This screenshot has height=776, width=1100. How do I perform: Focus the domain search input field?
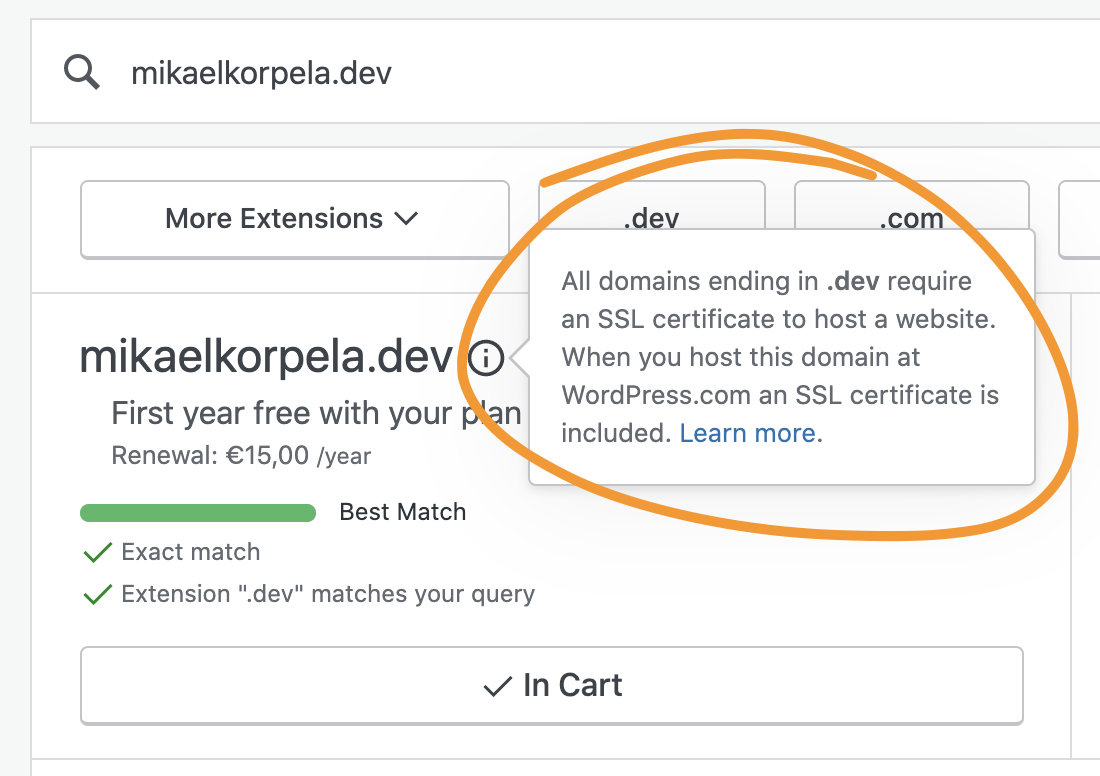click(600, 73)
